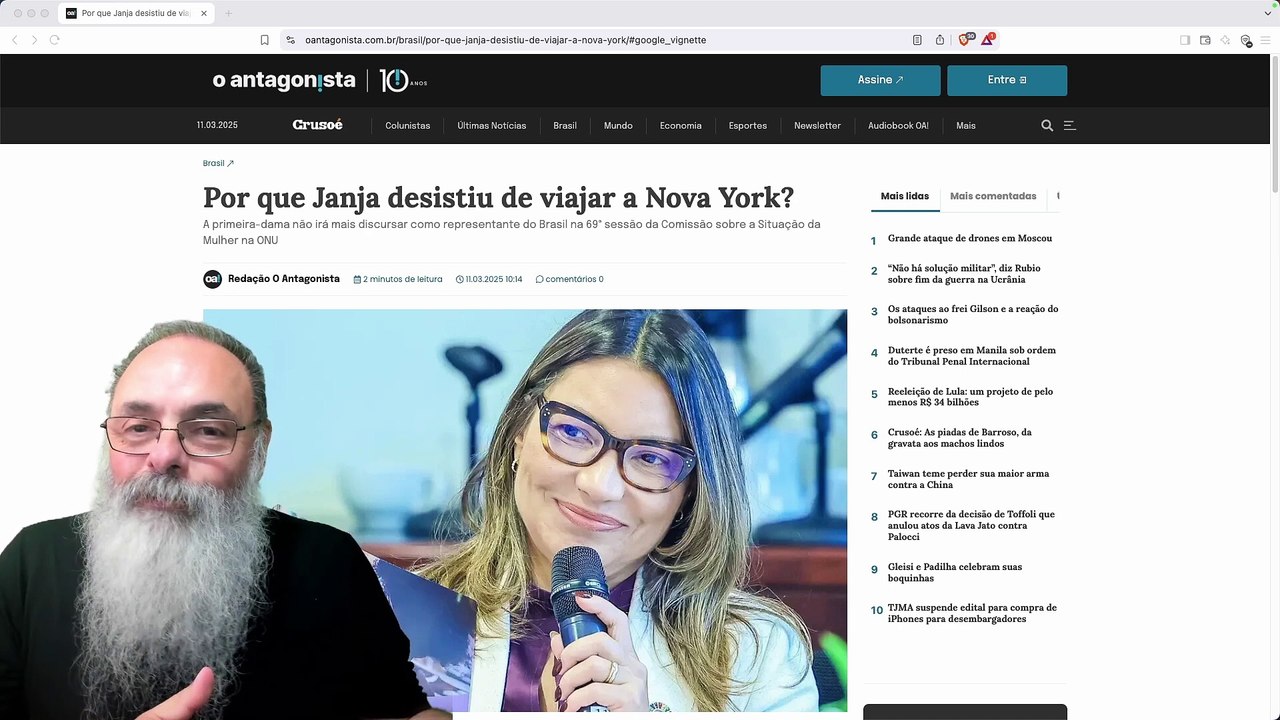Viewport: 1280px width, 720px height.
Task: Open the Esportes navigation item
Action: point(748,126)
